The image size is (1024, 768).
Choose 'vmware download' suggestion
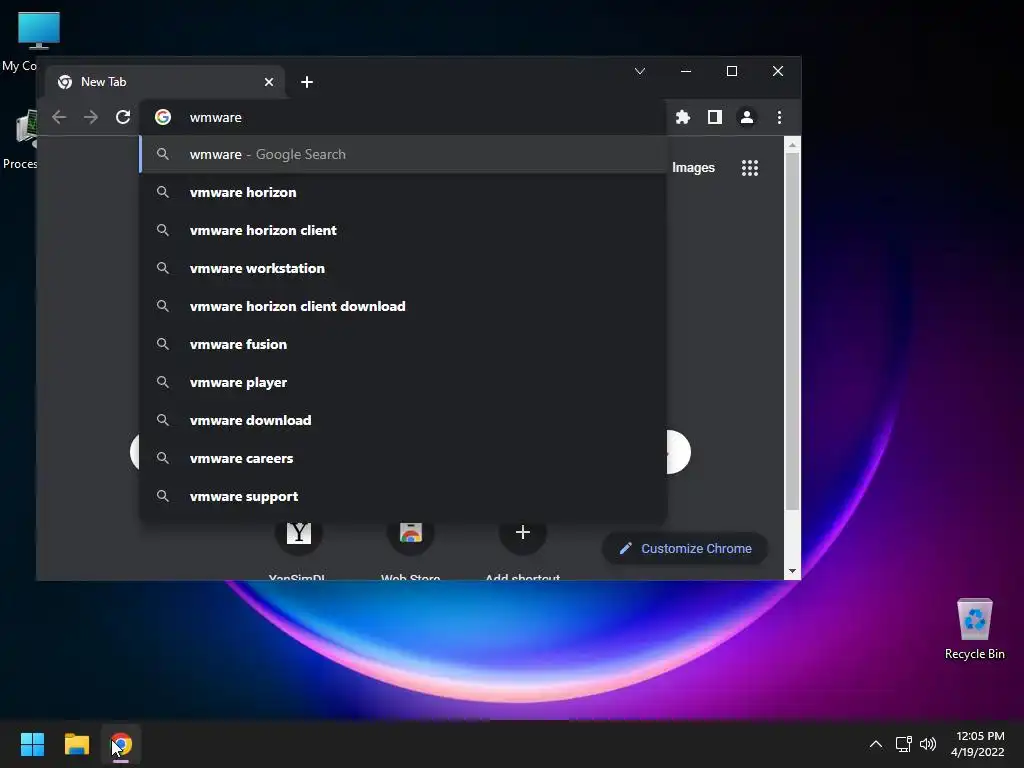coord(403,420)
